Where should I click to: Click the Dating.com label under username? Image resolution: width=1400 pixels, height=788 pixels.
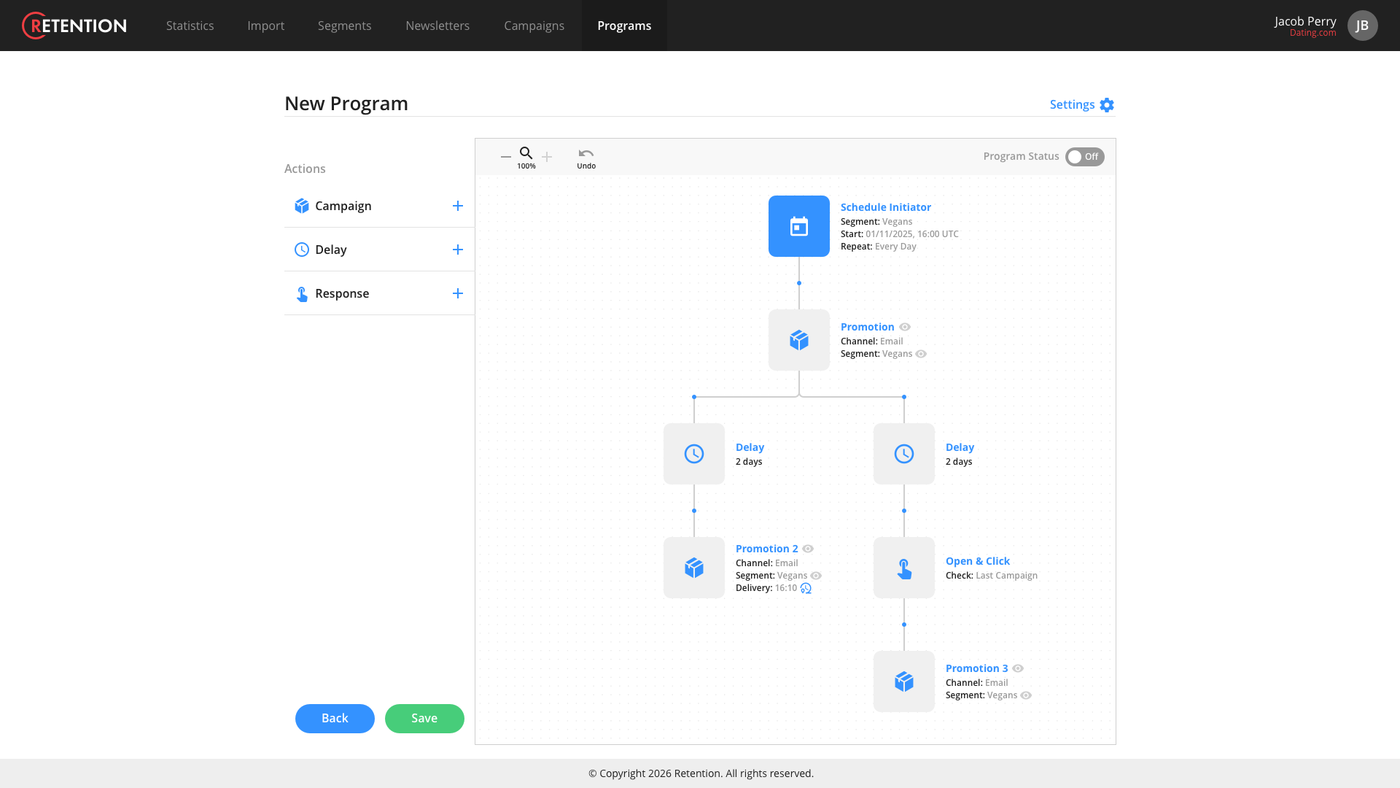coord(1313,33)
